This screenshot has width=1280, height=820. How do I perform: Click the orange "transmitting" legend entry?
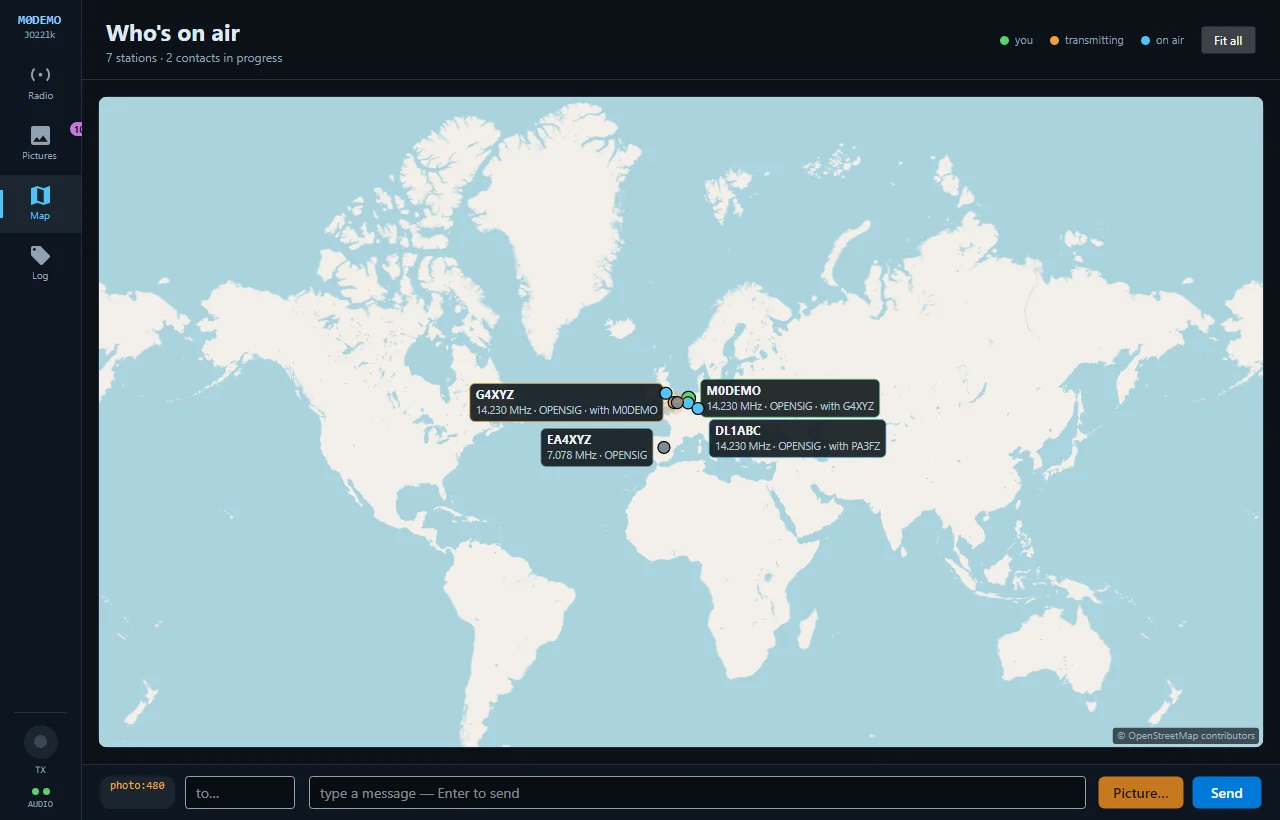tap(1087, 40)
